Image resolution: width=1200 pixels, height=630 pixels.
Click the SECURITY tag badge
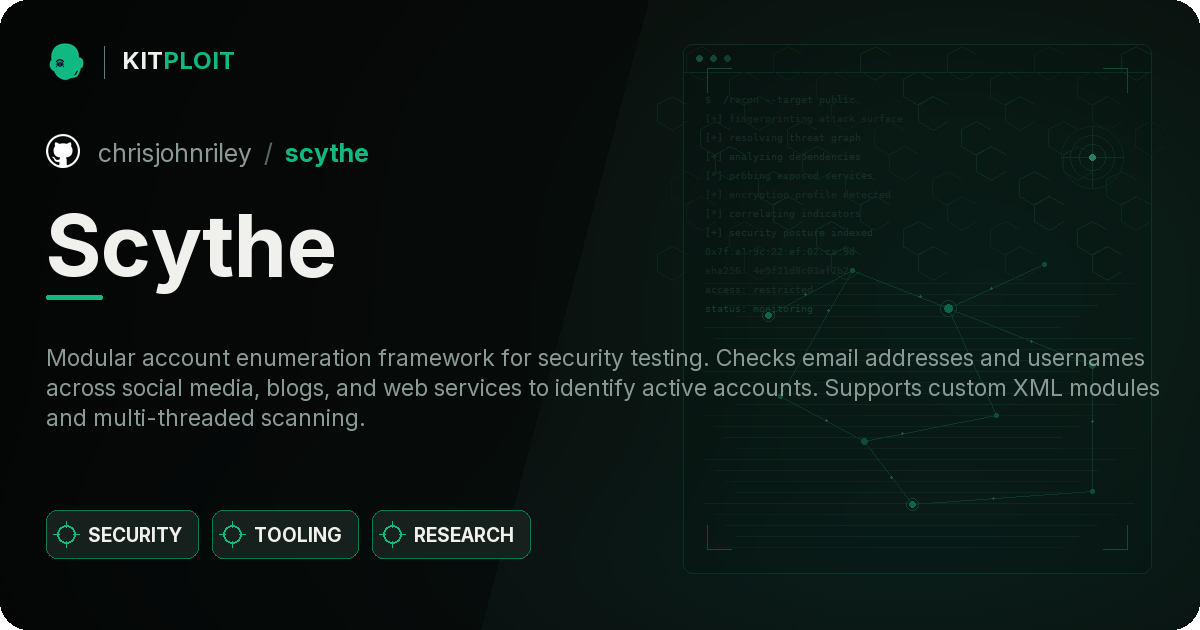(x=122, y=535)
